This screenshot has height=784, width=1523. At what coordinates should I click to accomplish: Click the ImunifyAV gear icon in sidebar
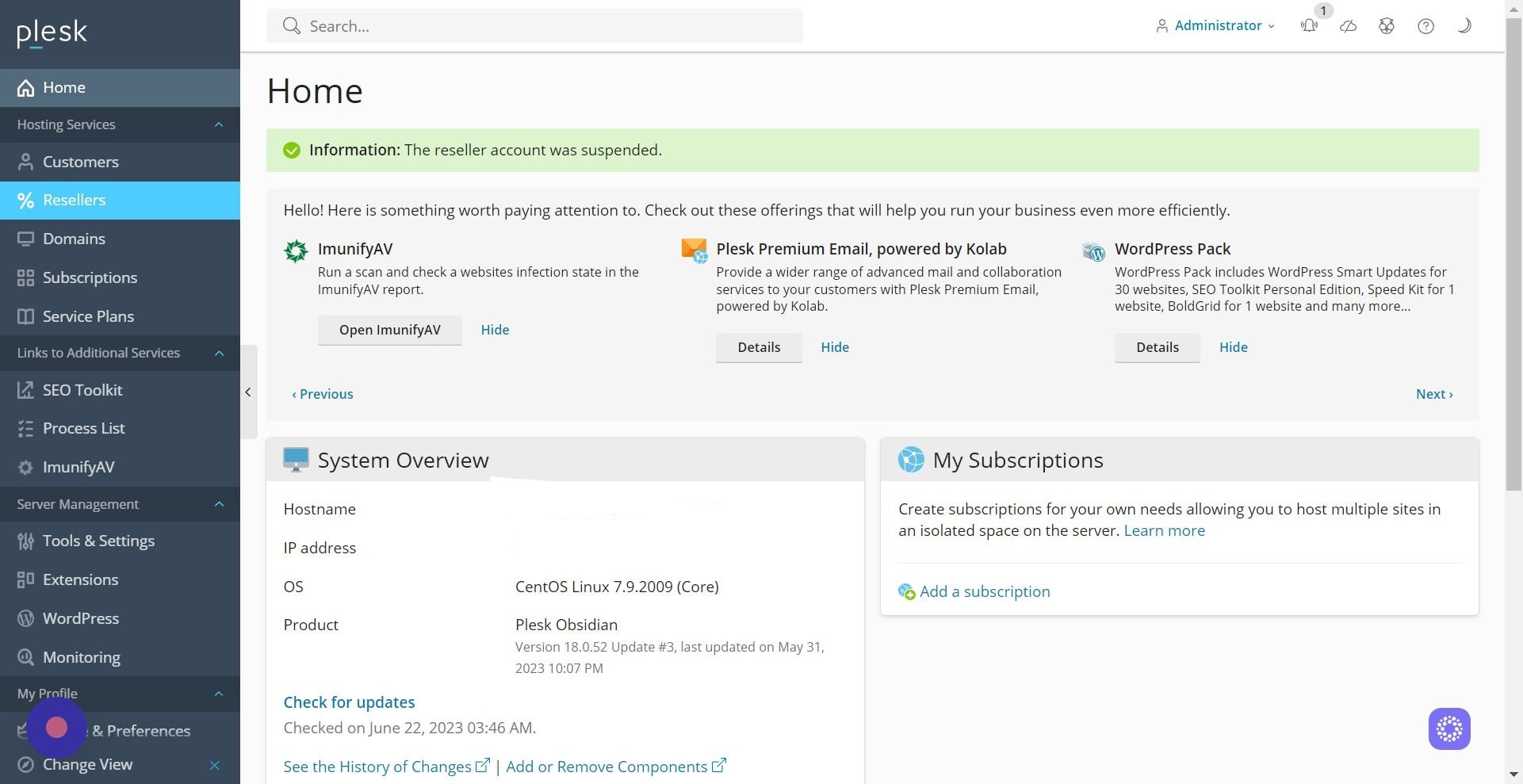pos(25,468)
